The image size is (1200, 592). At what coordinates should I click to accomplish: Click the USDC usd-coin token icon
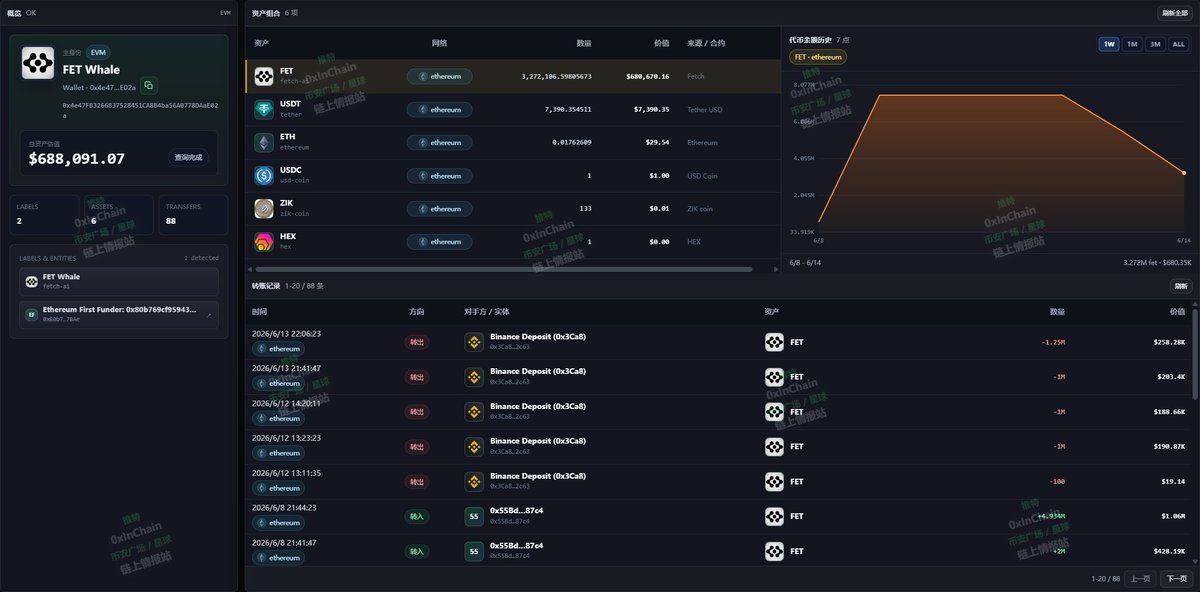[264, 176]
